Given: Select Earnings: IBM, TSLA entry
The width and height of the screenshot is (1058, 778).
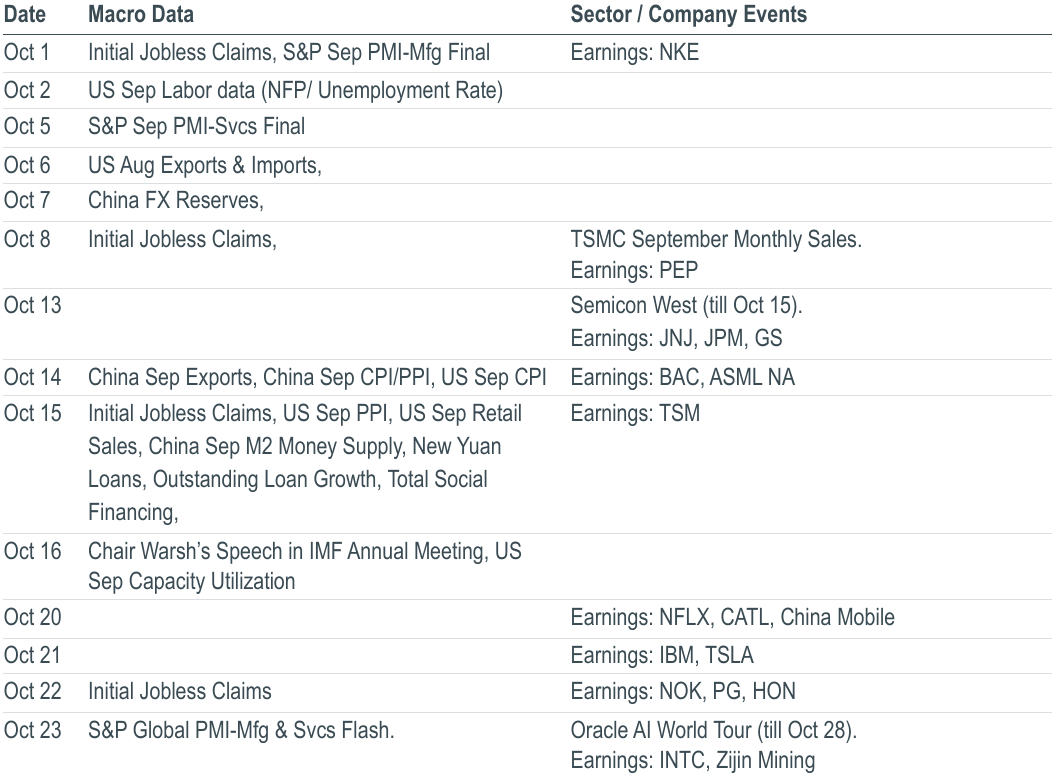Looking at the screenshot, I should (x=662, y=655).
